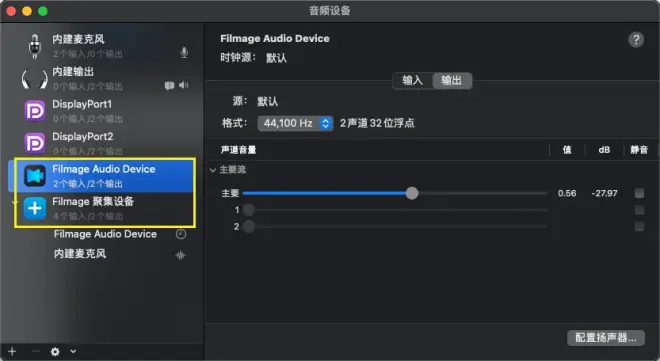Click the alert sound indicator for 内建输出

(169, 86)
